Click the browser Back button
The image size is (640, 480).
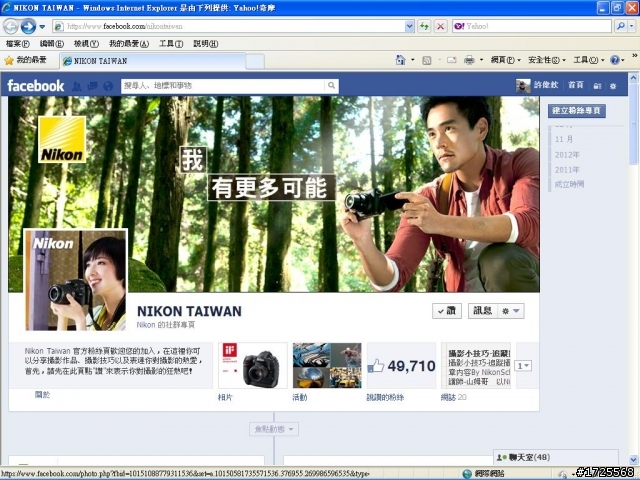click(x=11, y=27)
